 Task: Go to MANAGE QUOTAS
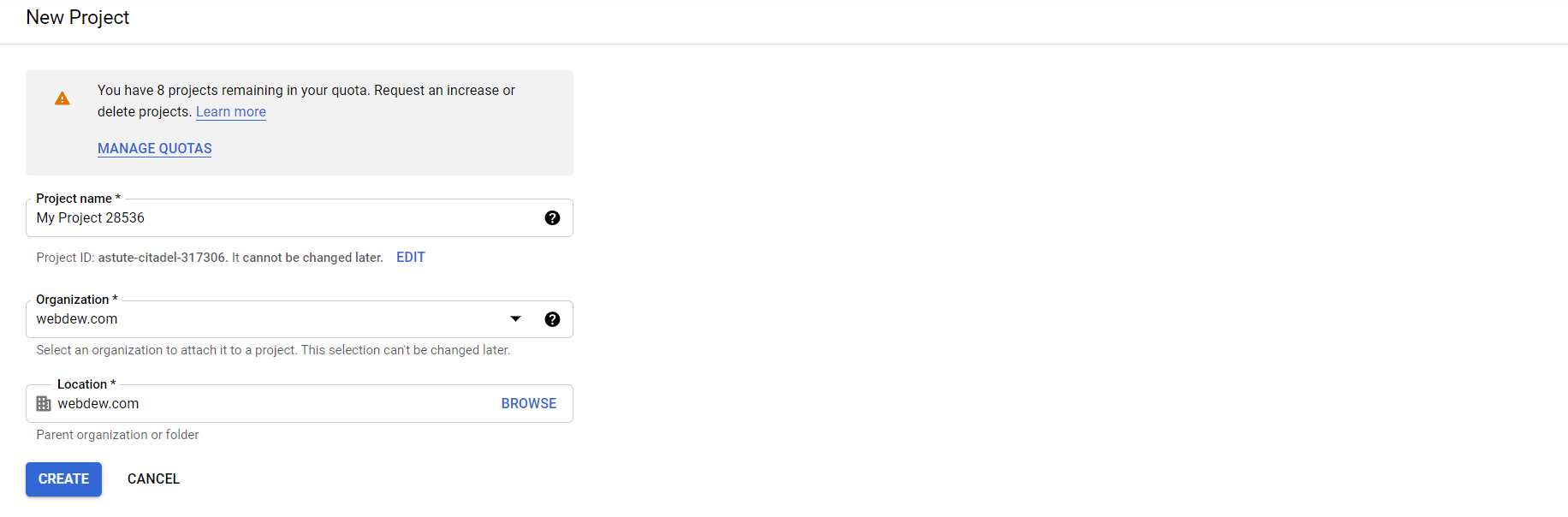click(x=154, y=149)
